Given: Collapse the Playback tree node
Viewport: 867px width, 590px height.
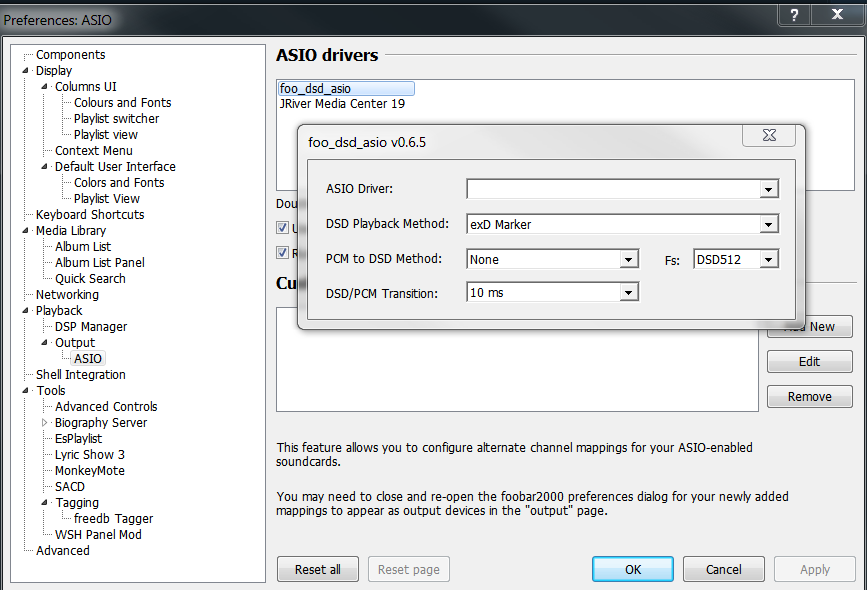Looking at the screenshot, I should 25,311.
